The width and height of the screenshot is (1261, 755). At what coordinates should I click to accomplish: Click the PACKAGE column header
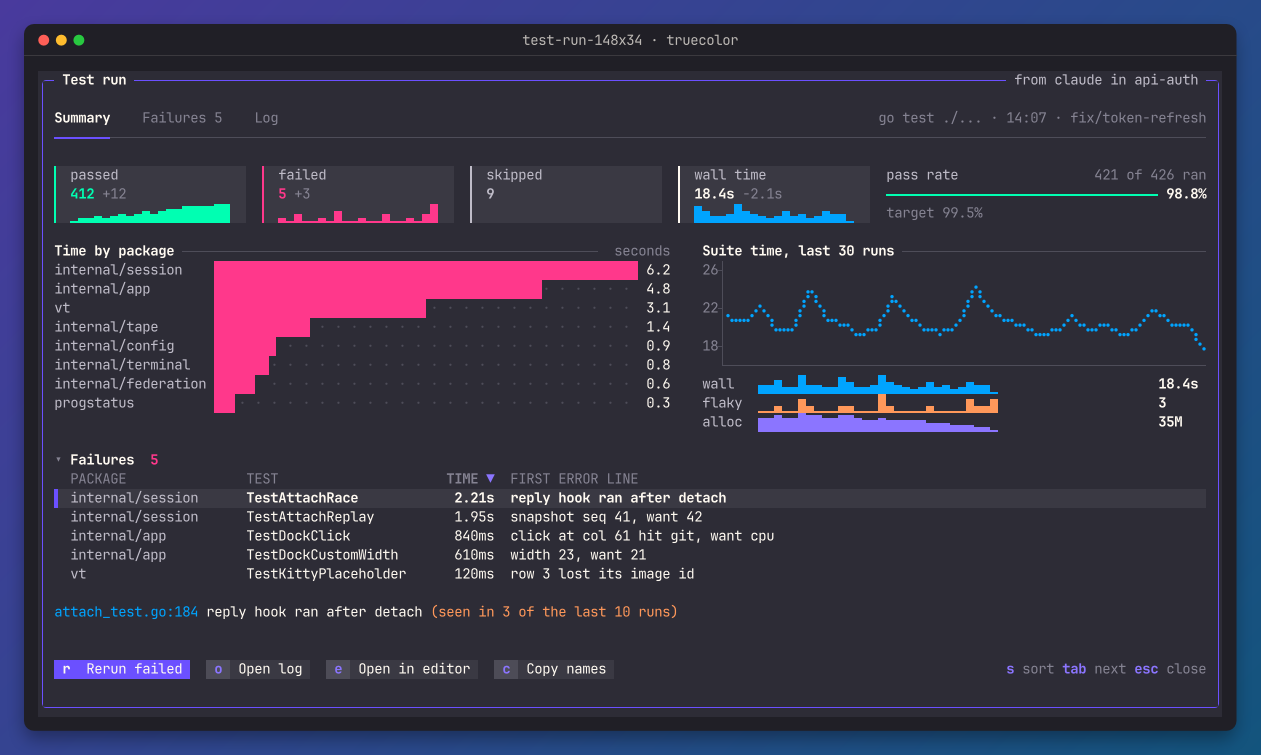pos(98,479)
